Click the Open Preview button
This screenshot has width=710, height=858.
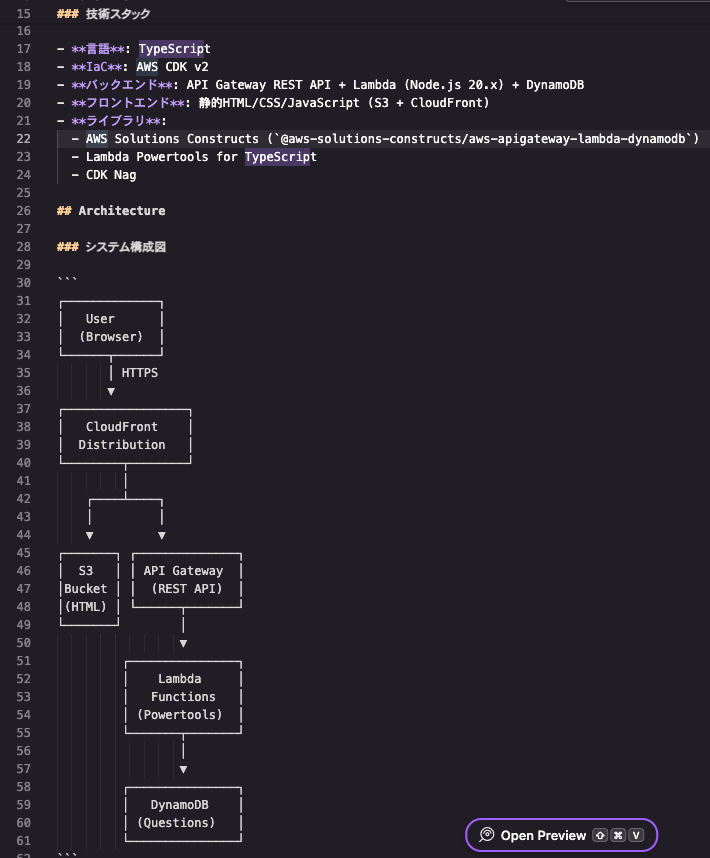point(561,835)
